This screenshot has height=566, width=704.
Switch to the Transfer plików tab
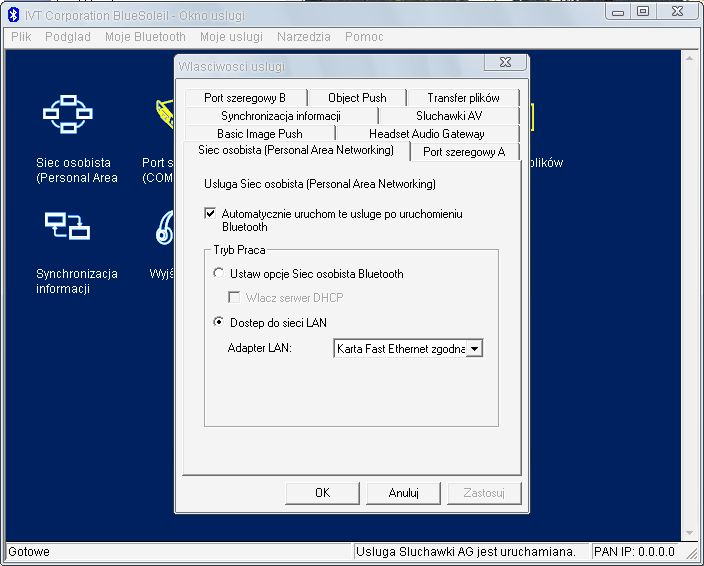(x=463, y=98)
